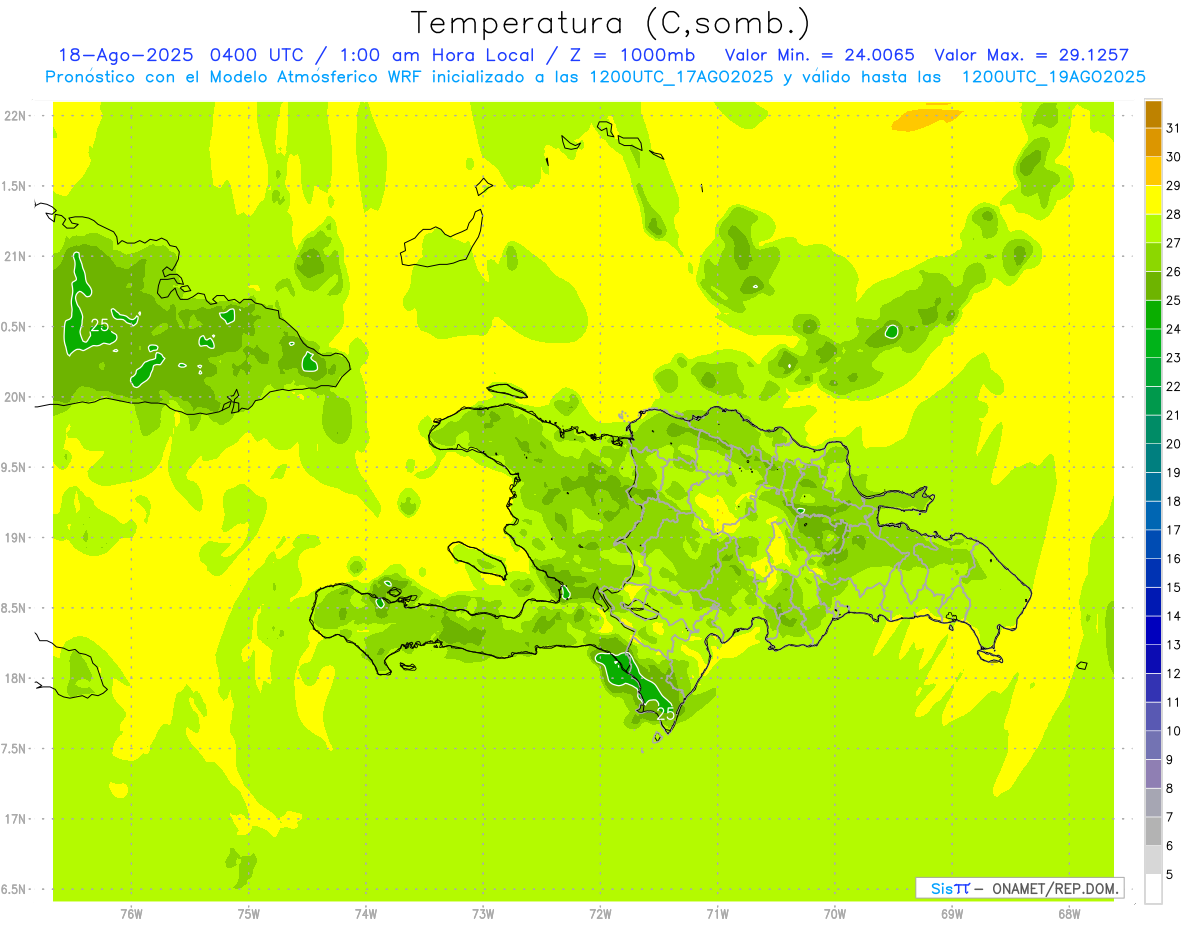
Task: Click the '74W' longitude axis label
Action: click(366, 914)
